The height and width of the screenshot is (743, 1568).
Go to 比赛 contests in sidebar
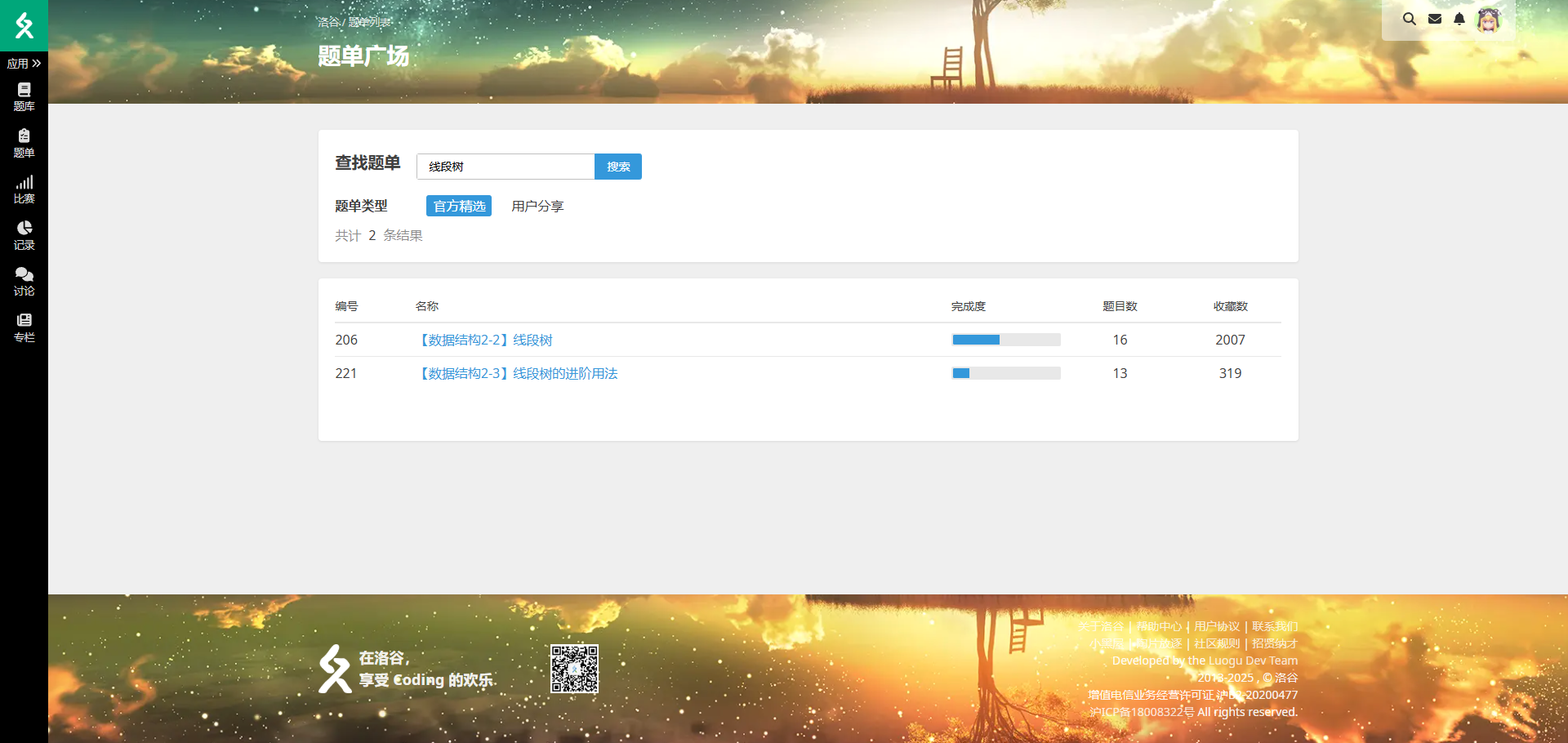tap(24, 189)
